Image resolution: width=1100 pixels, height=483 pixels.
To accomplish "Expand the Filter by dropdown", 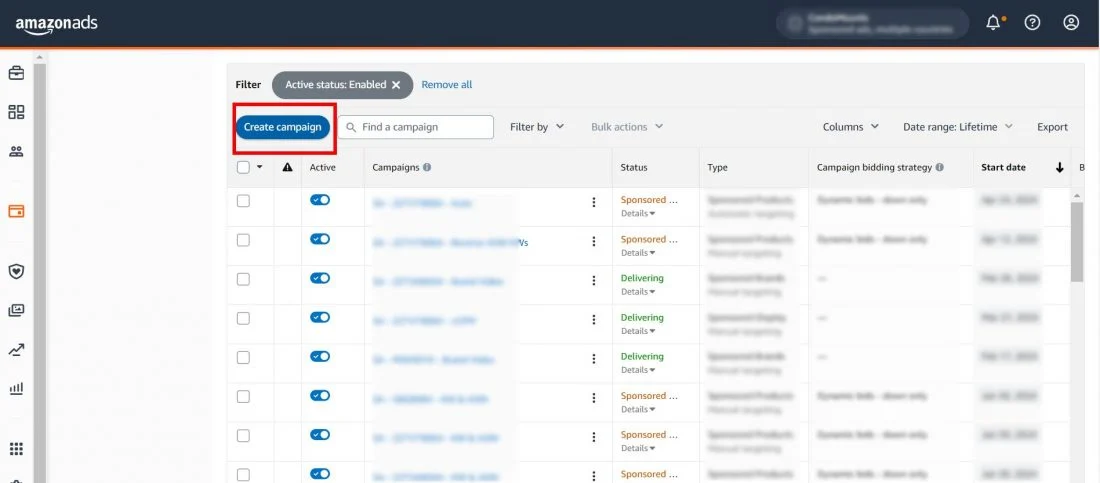I will point(537,127).
